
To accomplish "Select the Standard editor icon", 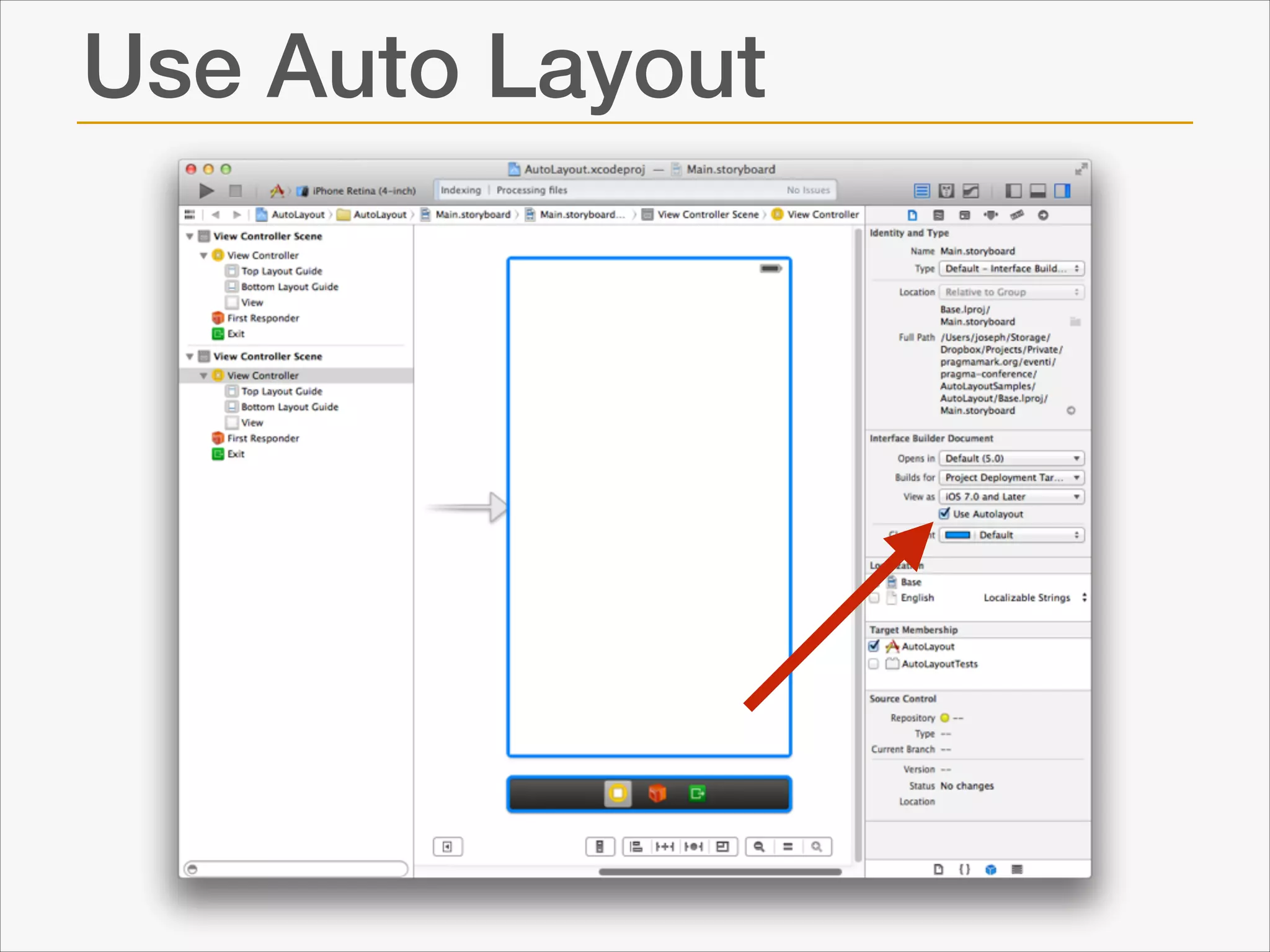I will pos(922,190).
